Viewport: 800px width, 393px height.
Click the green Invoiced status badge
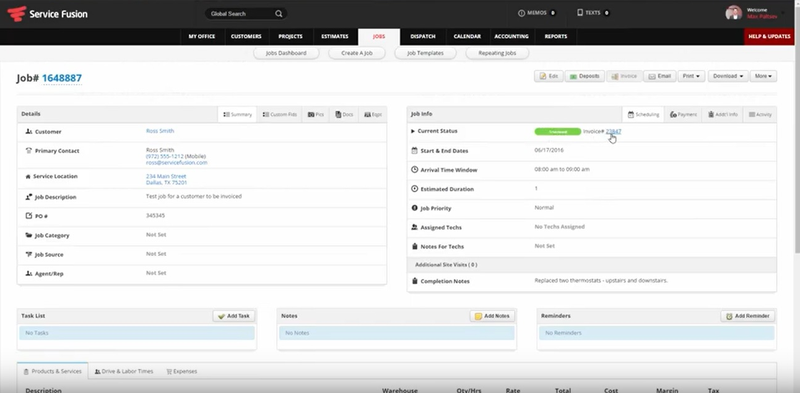point(558,132)
